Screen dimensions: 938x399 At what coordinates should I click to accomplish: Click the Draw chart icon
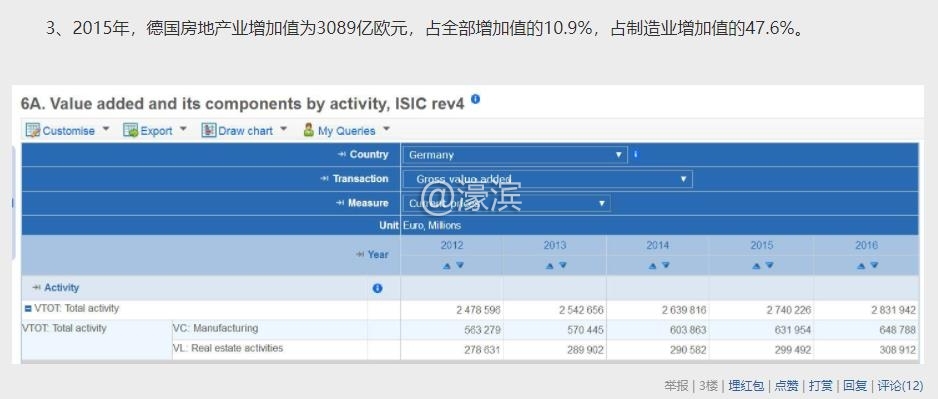coord(208,130)
